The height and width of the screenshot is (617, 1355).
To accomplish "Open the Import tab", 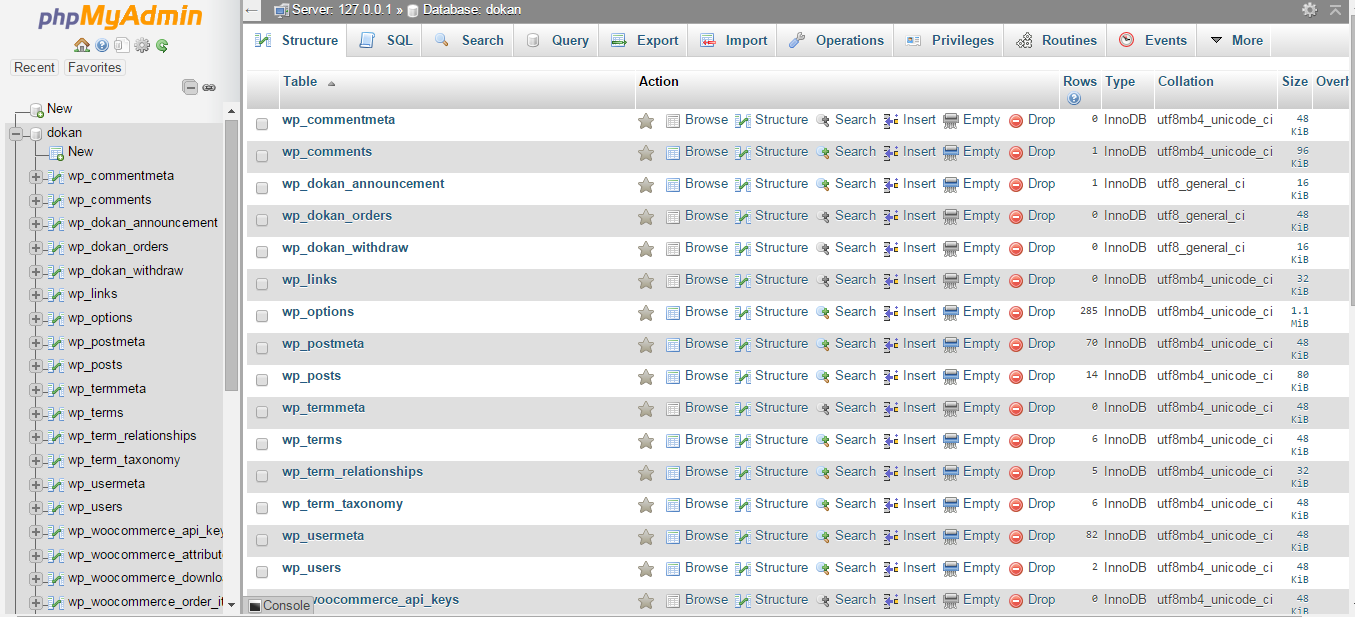I will [x=733, y=41].
